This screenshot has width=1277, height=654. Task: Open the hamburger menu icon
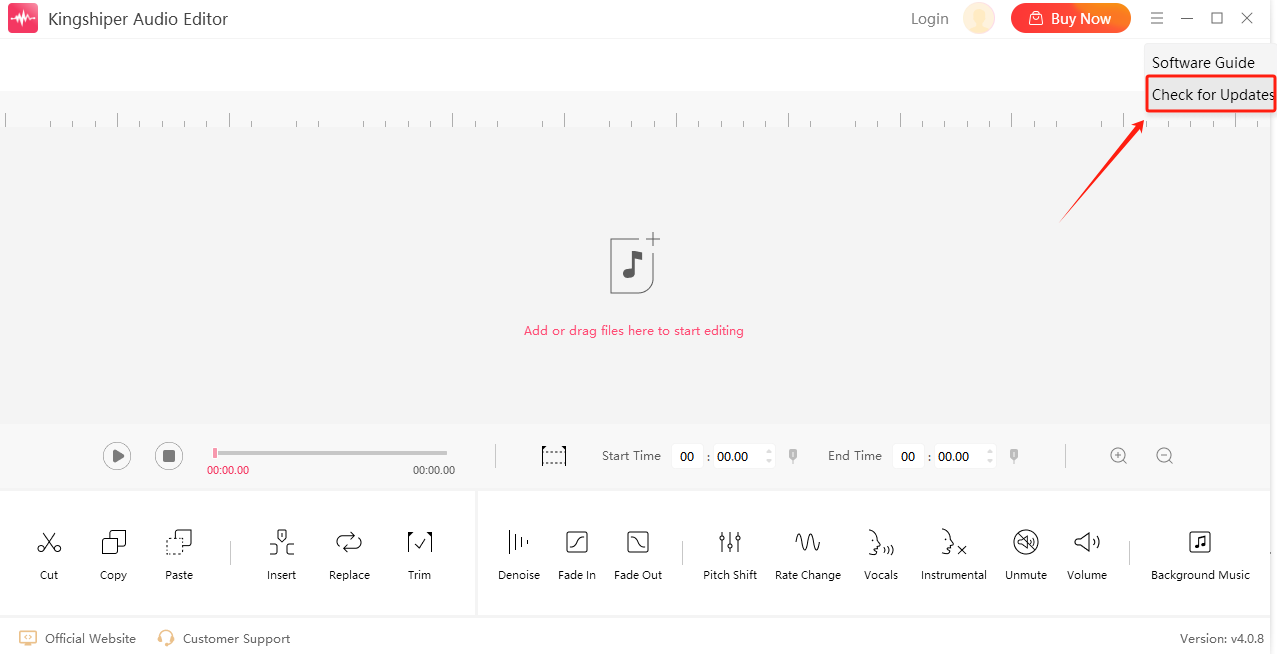1157,18
